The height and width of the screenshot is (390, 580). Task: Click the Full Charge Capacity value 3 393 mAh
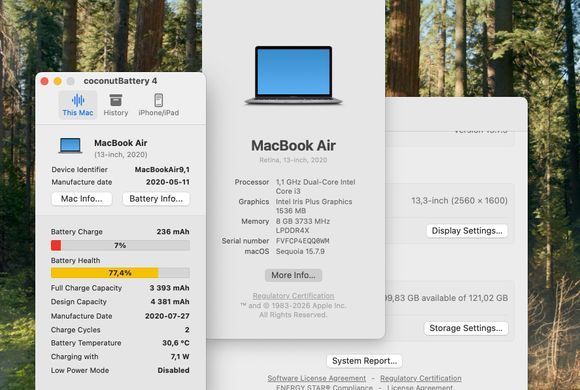point(169,288)
